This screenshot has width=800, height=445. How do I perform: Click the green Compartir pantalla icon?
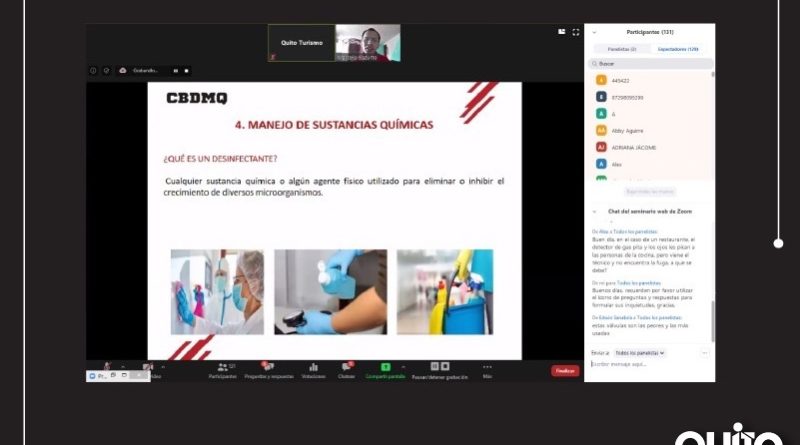coord(385,368)
